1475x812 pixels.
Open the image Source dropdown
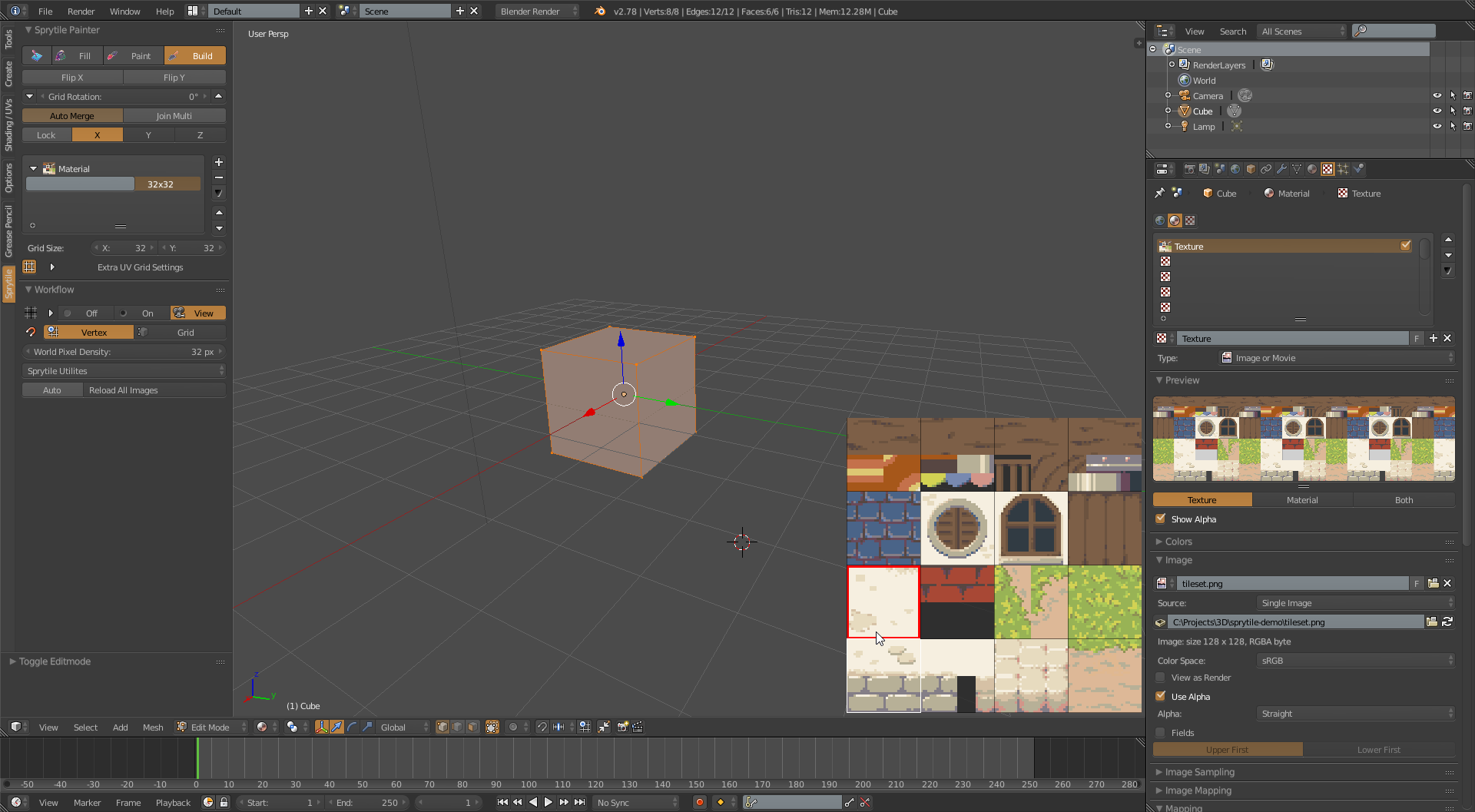pyautogui.click(x=1355, y=603)
